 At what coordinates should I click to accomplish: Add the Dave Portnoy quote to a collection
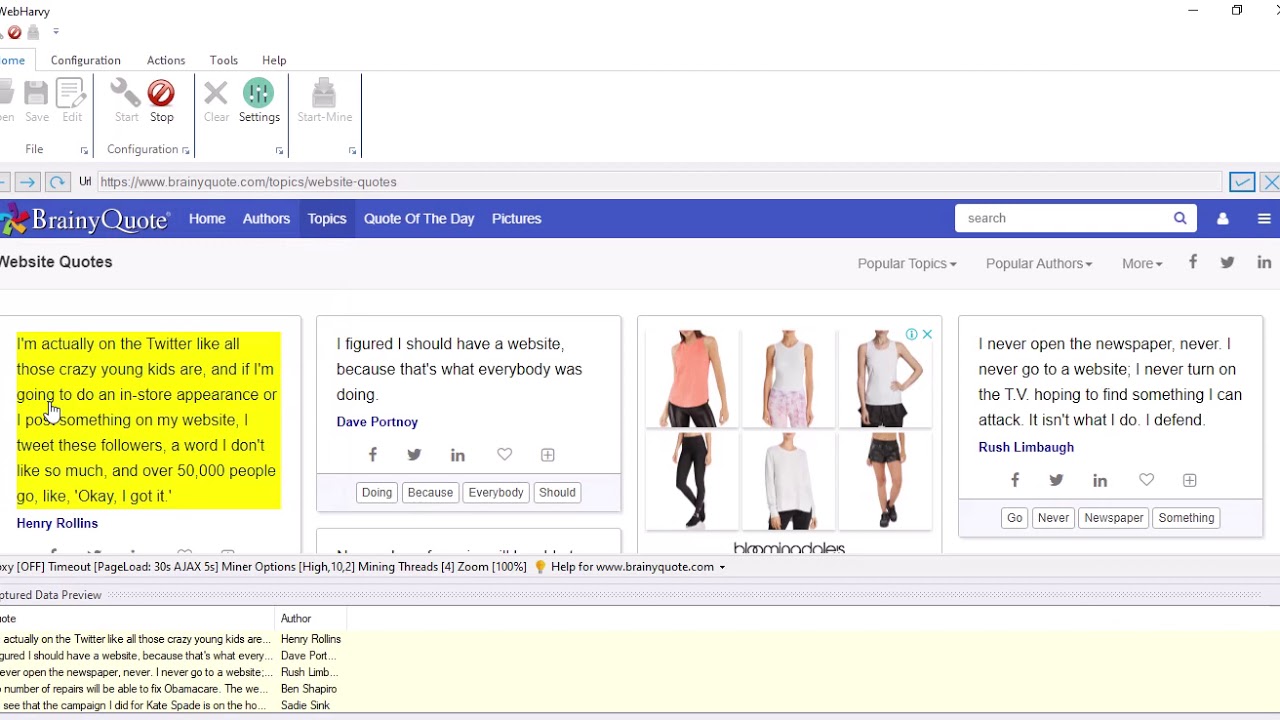click(547, 455)
